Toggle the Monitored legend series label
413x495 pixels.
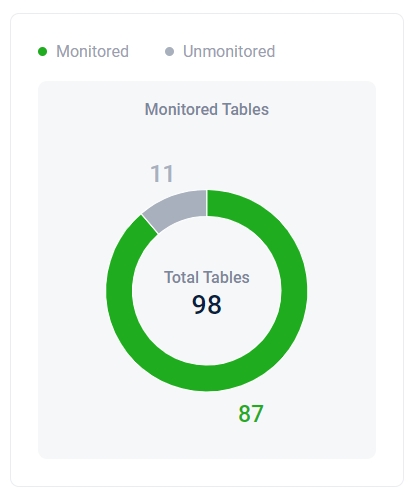point(92,52)
